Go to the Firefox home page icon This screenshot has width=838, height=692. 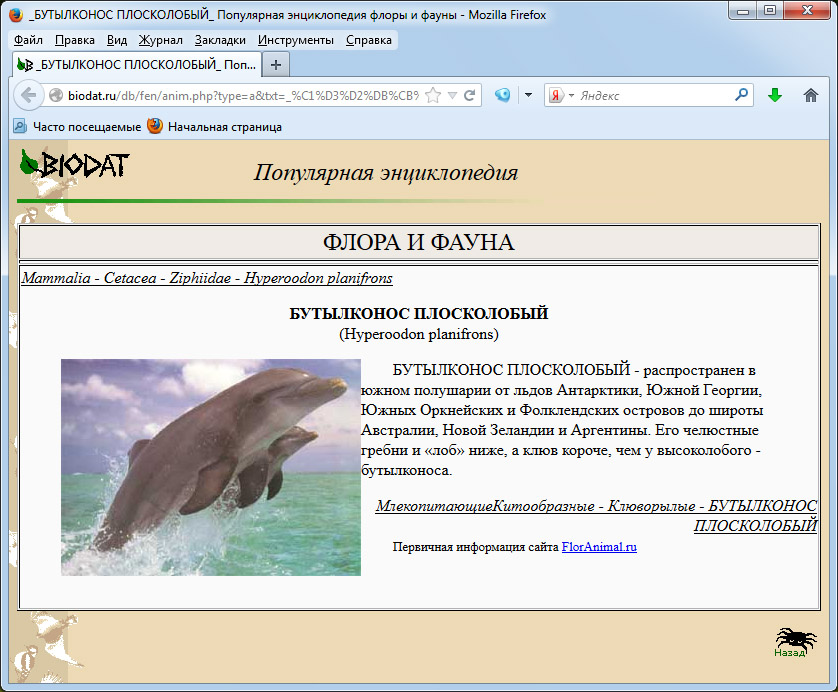(x=810, y=96)
